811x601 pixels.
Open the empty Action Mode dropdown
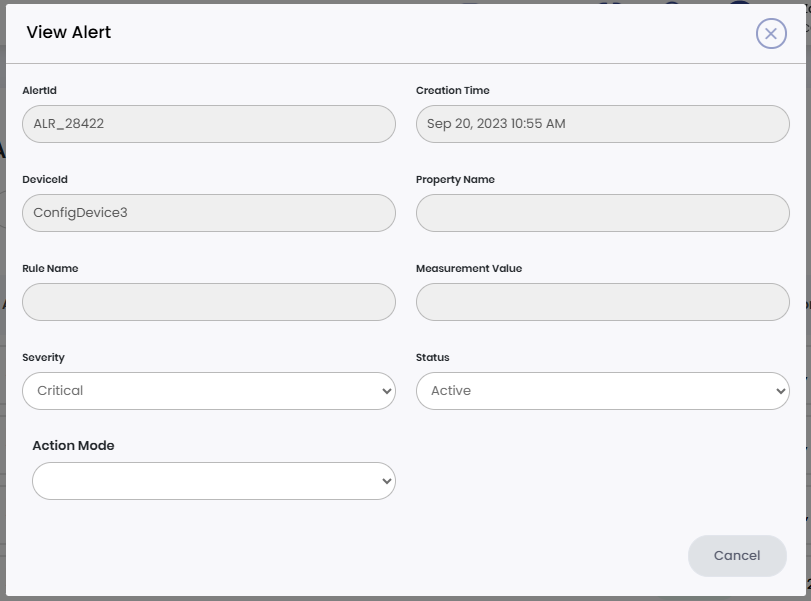(213, 481)
